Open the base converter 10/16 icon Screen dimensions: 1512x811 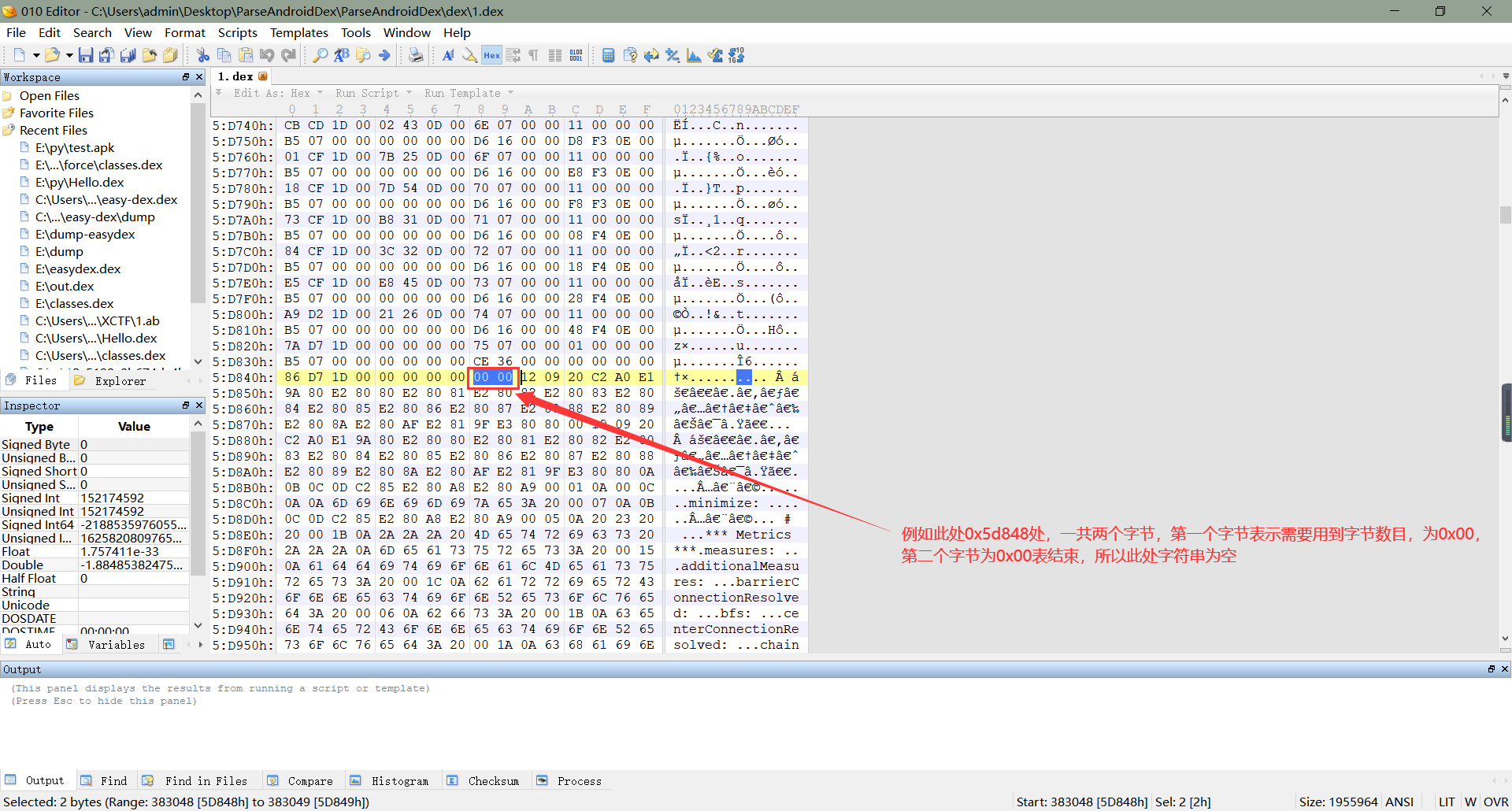(736, 55)
